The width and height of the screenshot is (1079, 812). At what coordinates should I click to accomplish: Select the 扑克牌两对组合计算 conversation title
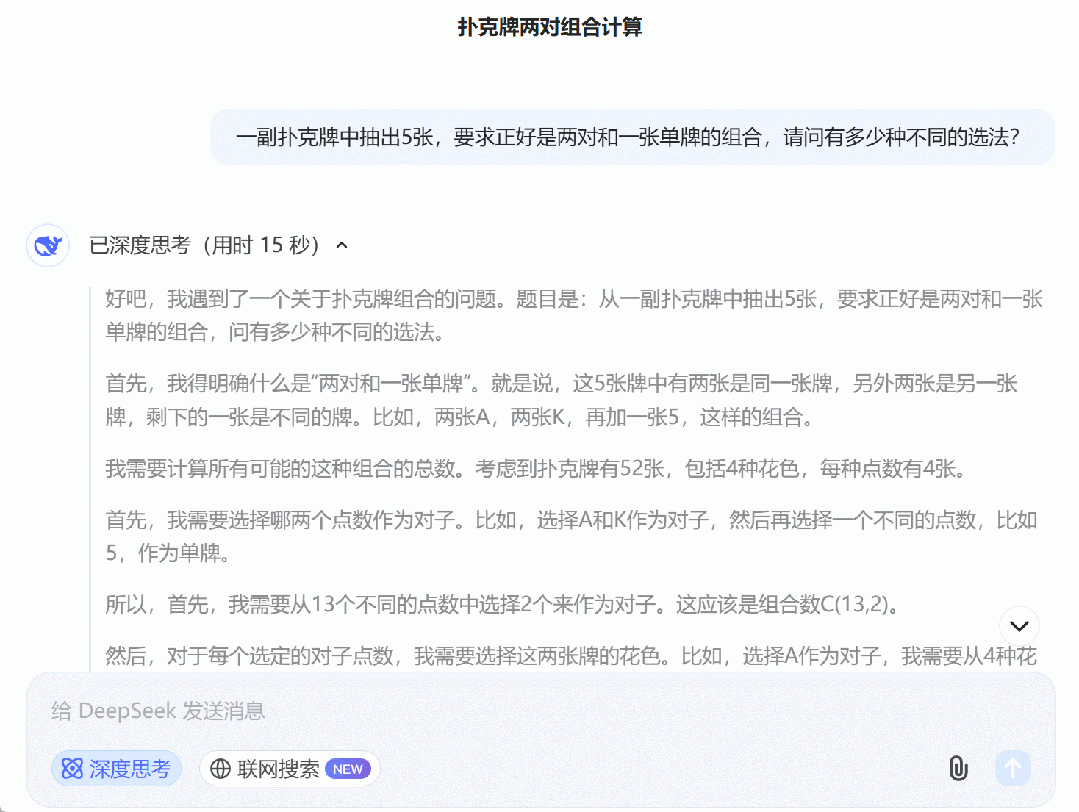pyautogui.click(x=539, y=27)
